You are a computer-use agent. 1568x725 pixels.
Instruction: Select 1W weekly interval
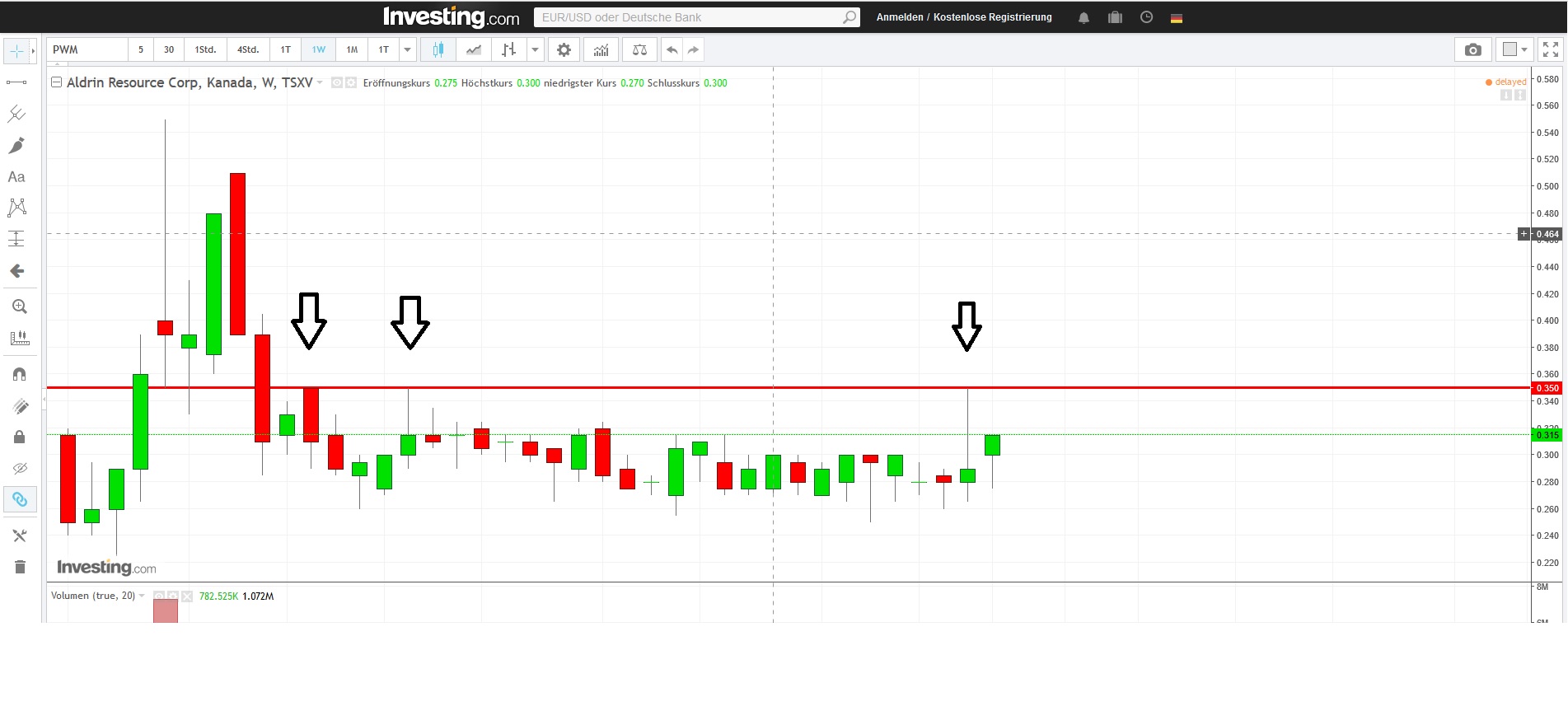(319, 49)
